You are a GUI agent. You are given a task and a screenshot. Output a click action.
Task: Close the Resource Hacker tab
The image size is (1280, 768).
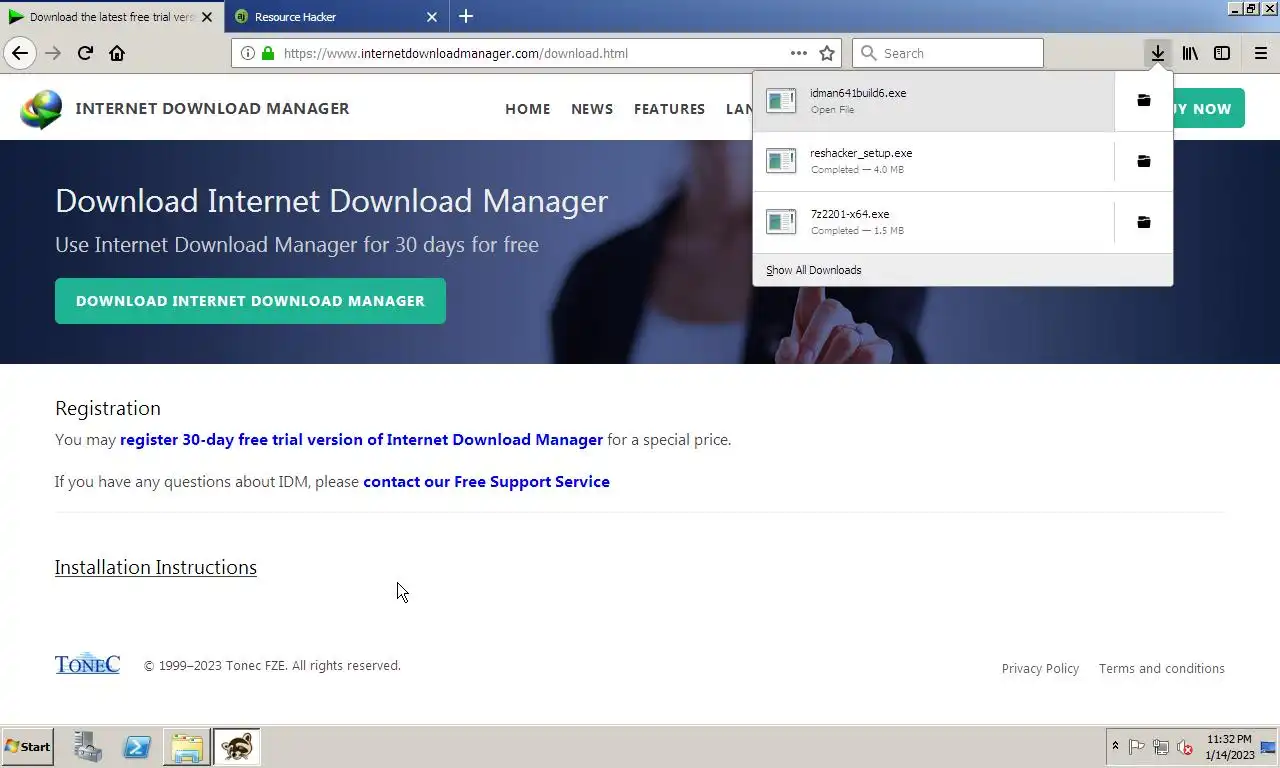pyautogui.click(x=432, y=17)
